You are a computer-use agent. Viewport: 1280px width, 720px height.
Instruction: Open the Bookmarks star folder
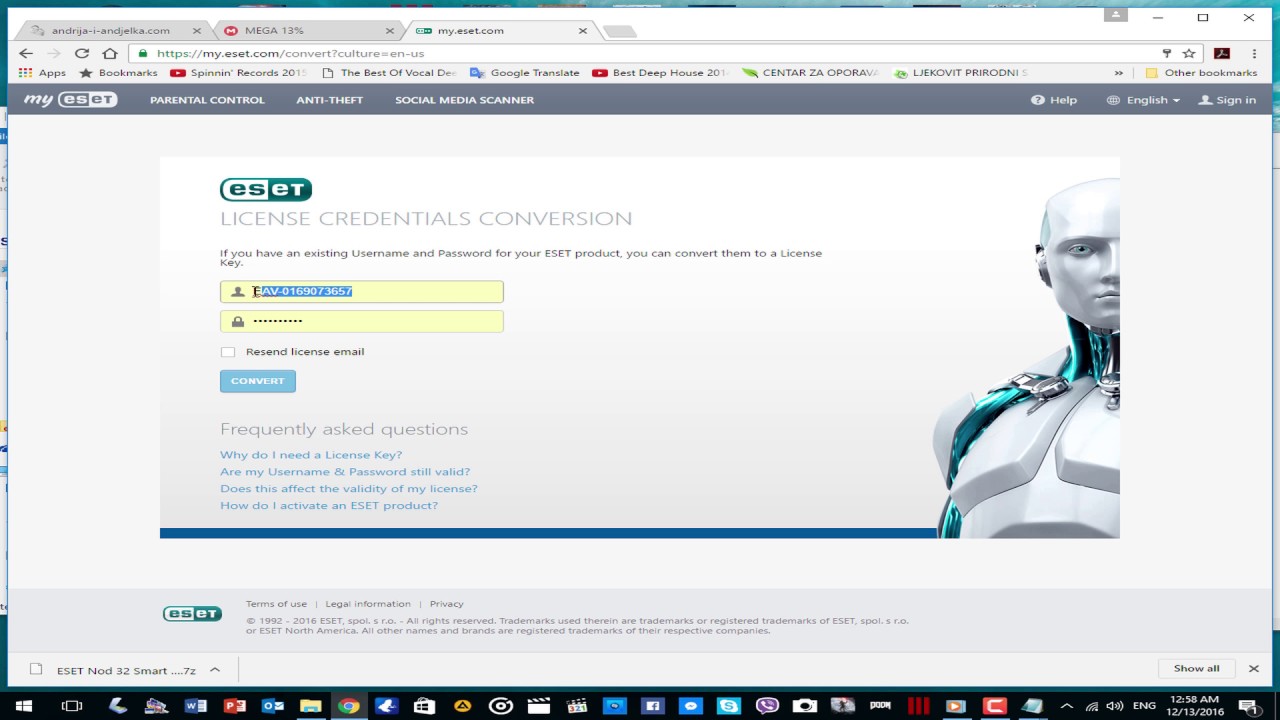point(118,73)
